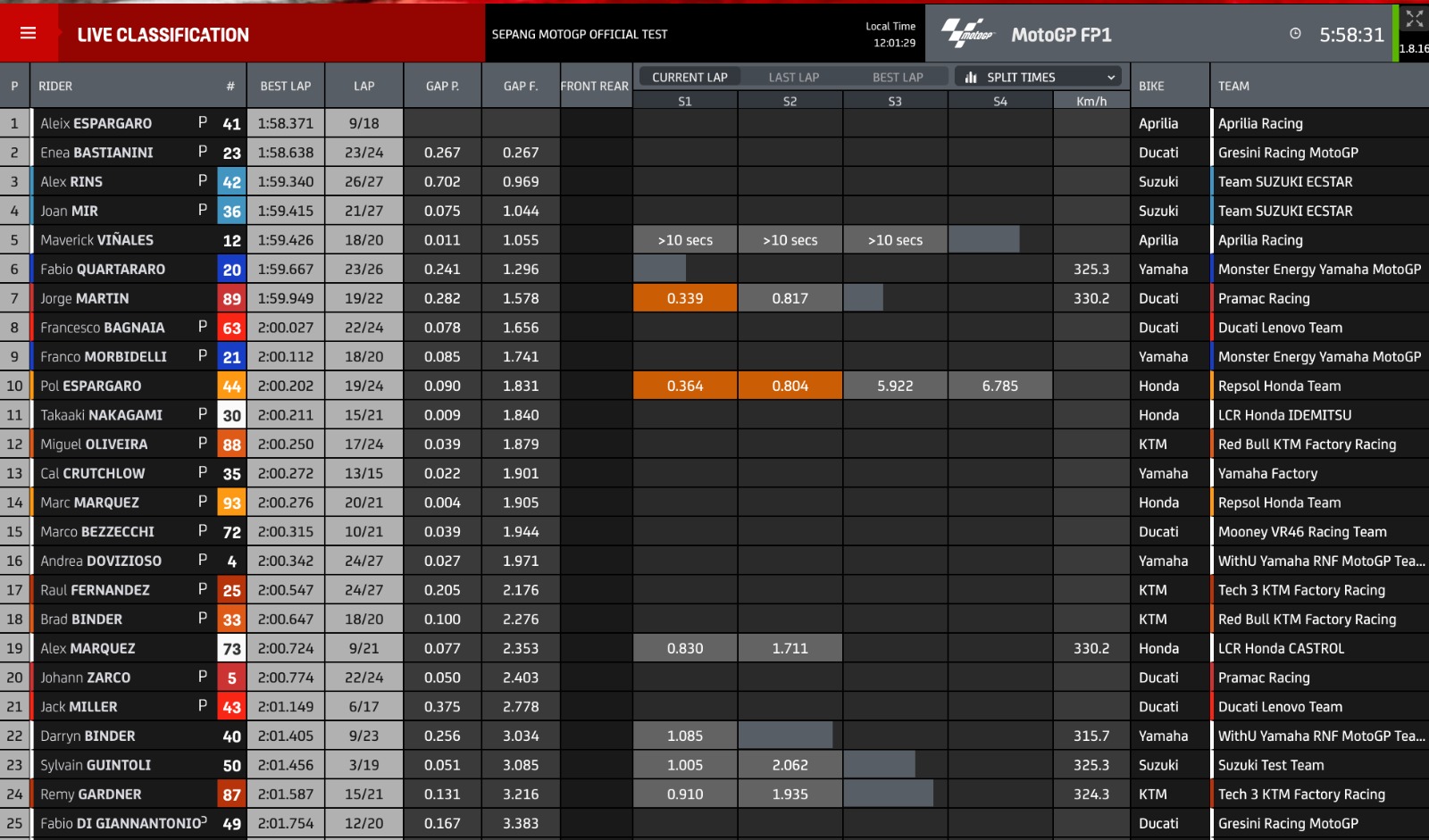The height and width of the screenshot is (840, 1429).
Task: Click Mooney VR46 Racing Team entry
Action: point(1302,532)
